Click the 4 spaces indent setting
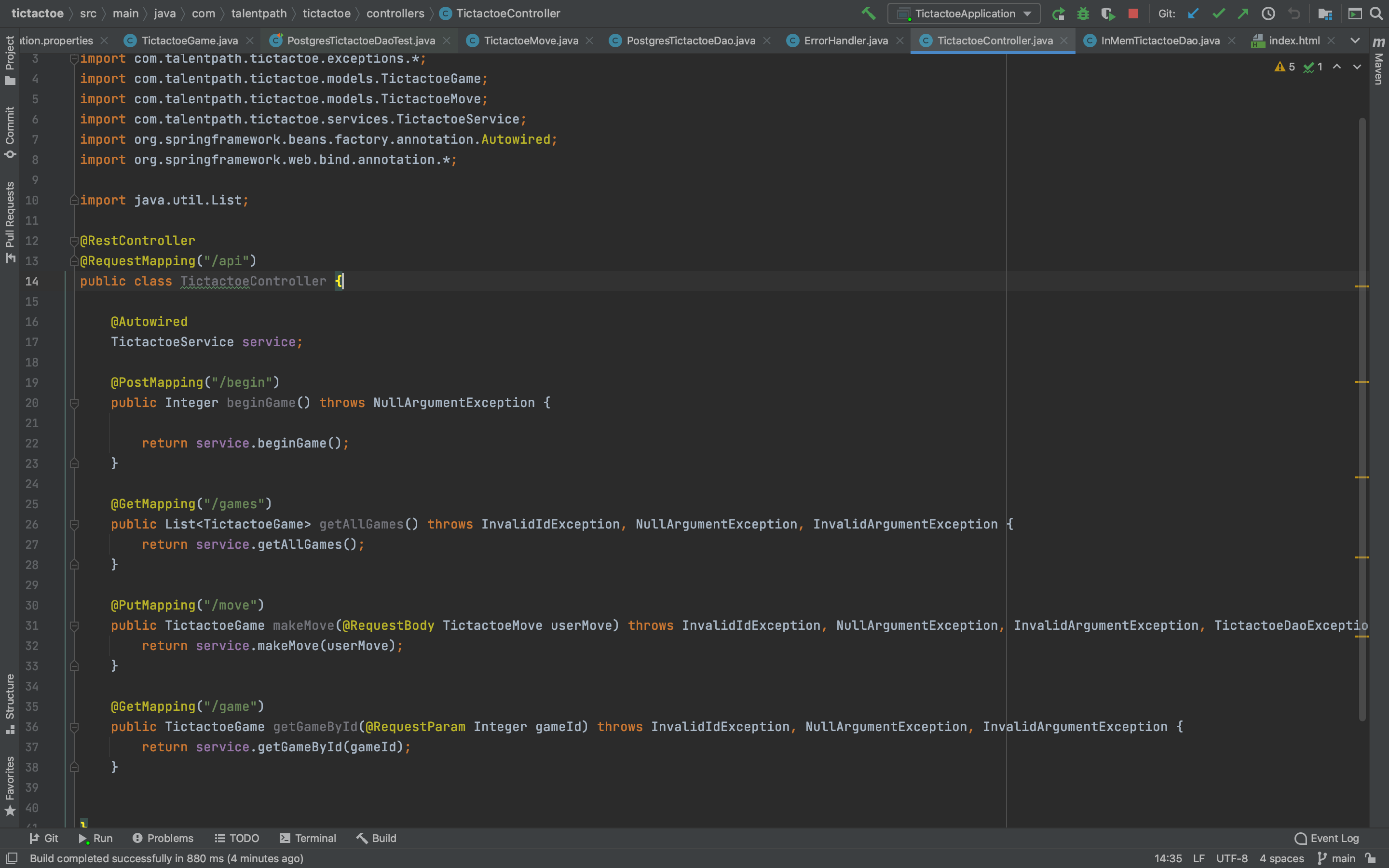This screenshot has height=868, width=1389. [1281, 858]
